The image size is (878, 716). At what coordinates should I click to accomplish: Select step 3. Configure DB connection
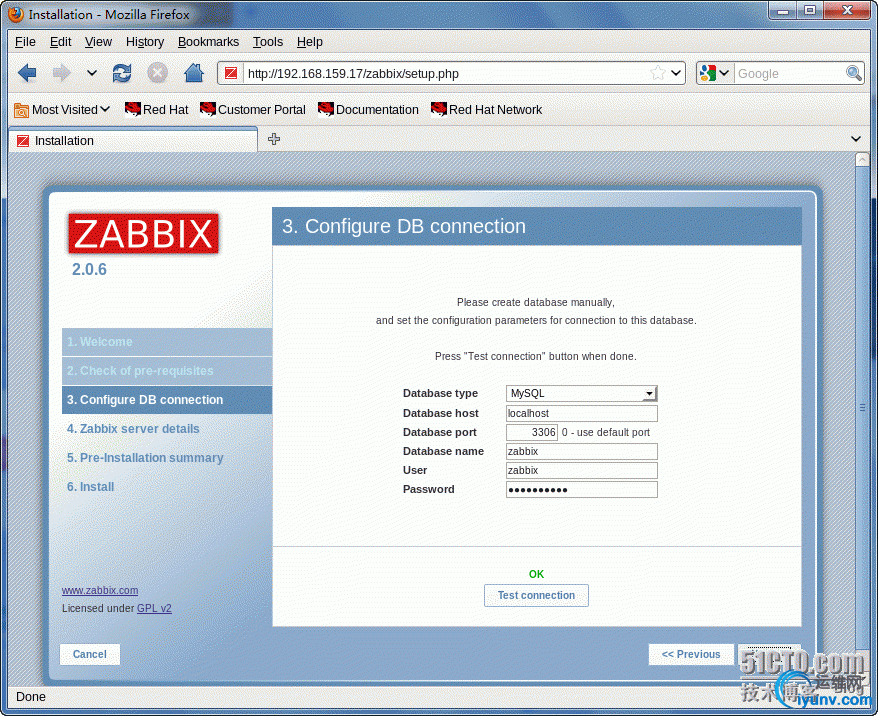point(167,400)
